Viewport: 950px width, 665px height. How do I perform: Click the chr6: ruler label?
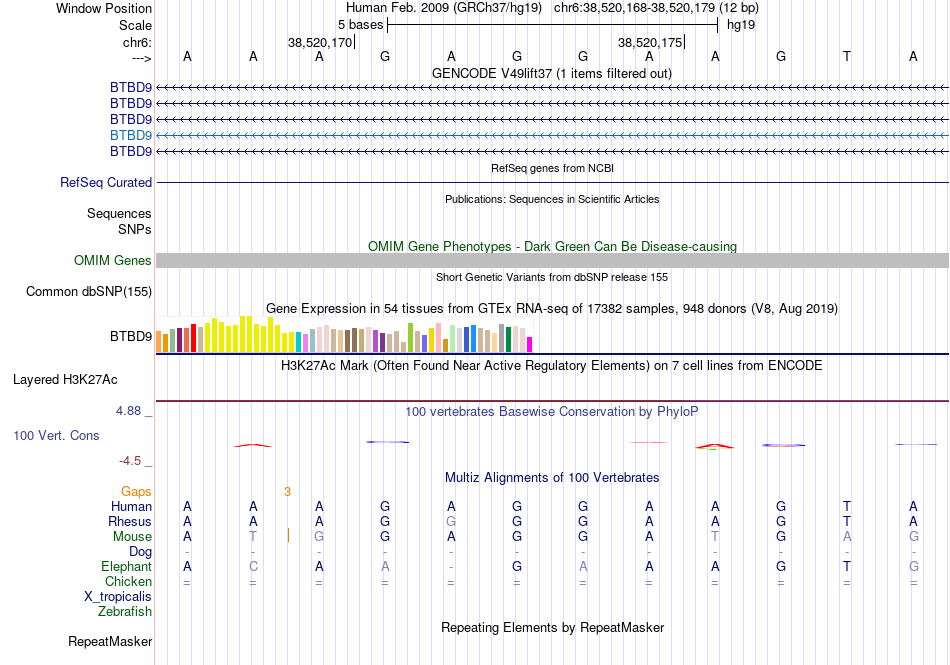click(137, 42)
